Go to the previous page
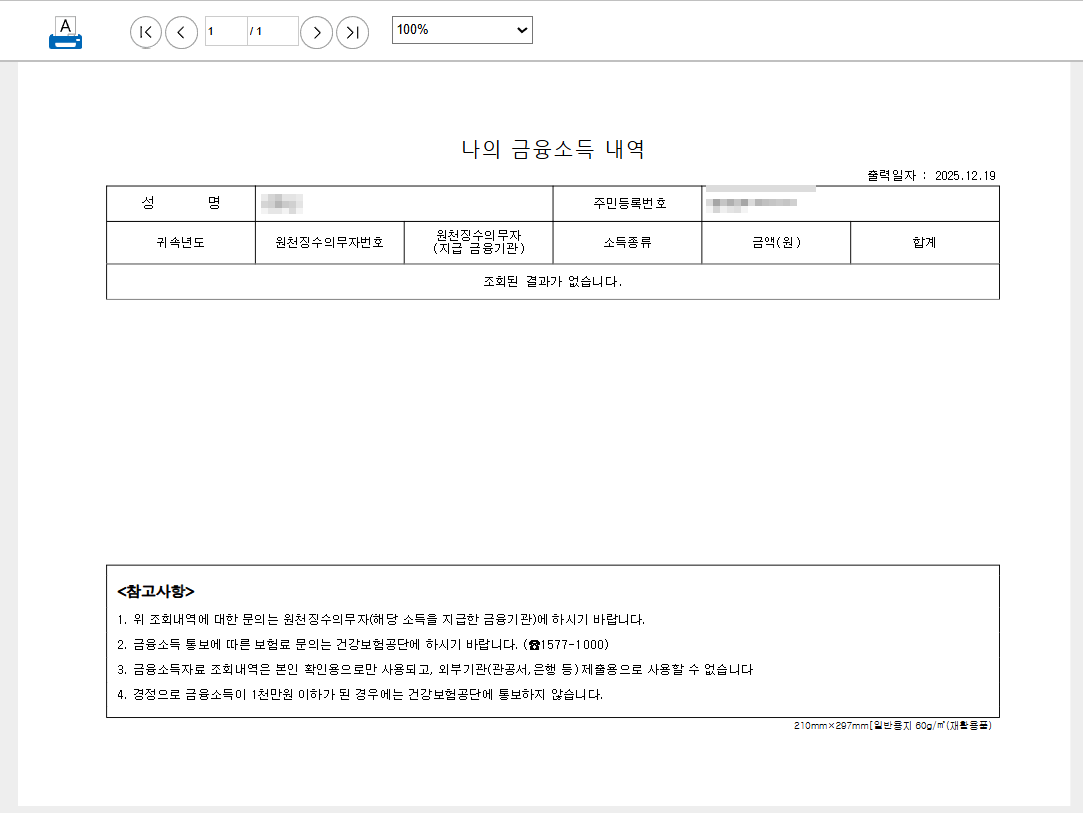 [181, 32]
